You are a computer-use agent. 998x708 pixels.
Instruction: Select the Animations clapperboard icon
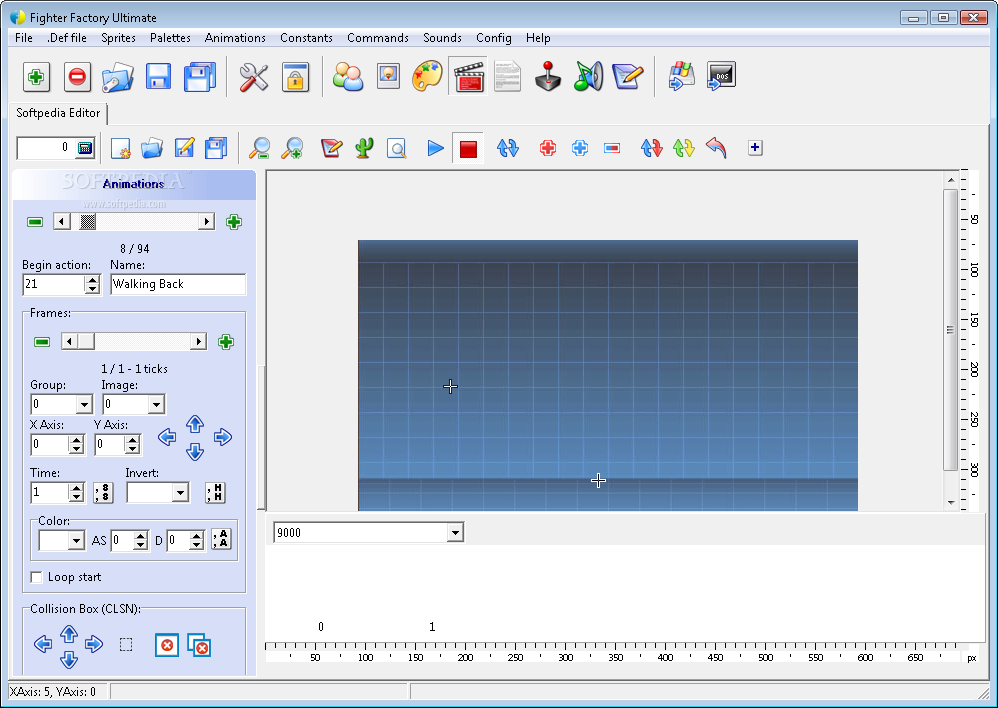[468, 76]
